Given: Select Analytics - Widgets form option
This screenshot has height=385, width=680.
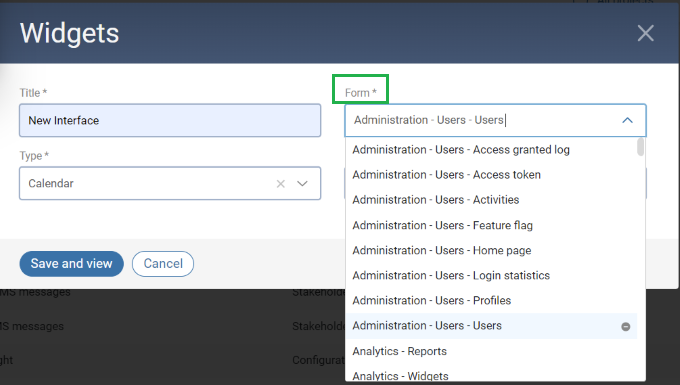Looking at the screenshot, I should [x=491, y=374].
